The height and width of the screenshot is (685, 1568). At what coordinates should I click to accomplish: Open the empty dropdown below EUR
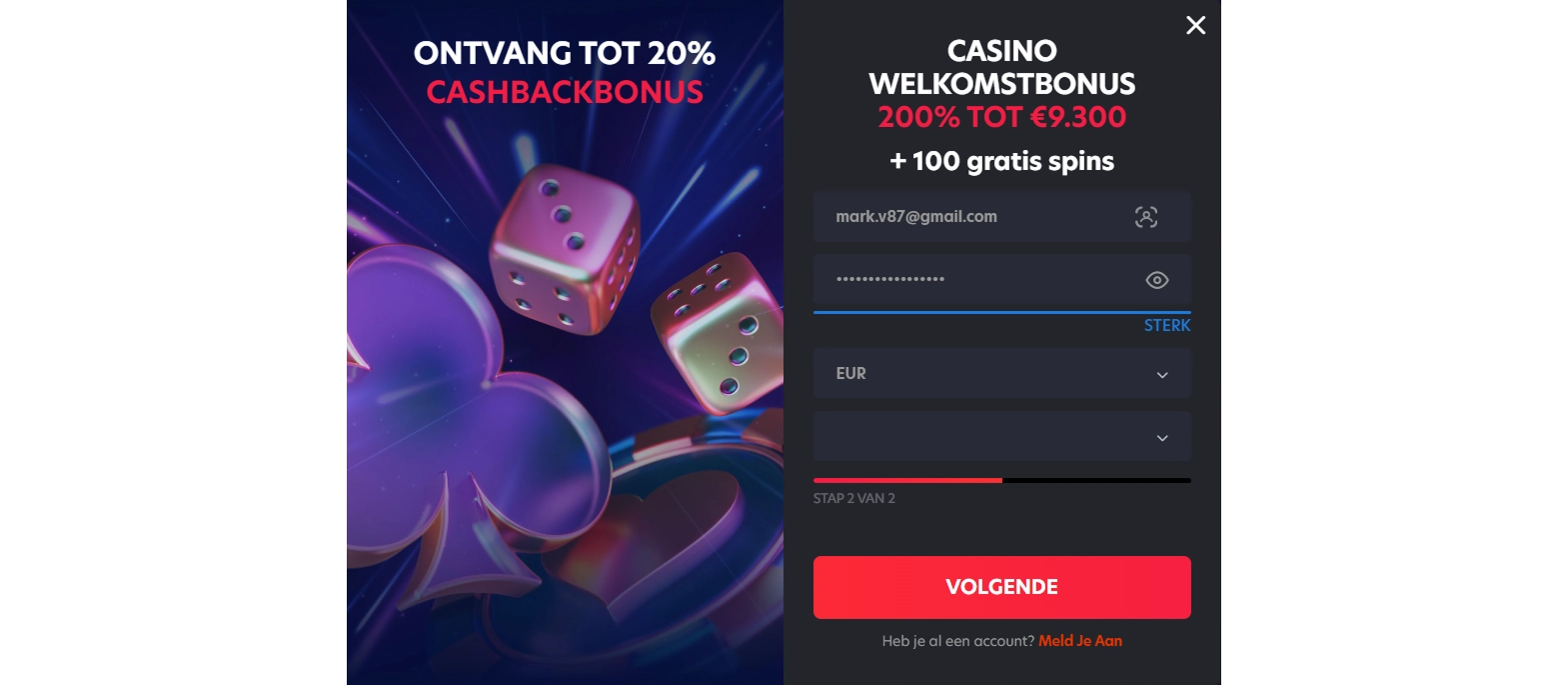pyautogui.click(x=1001, y=436)
